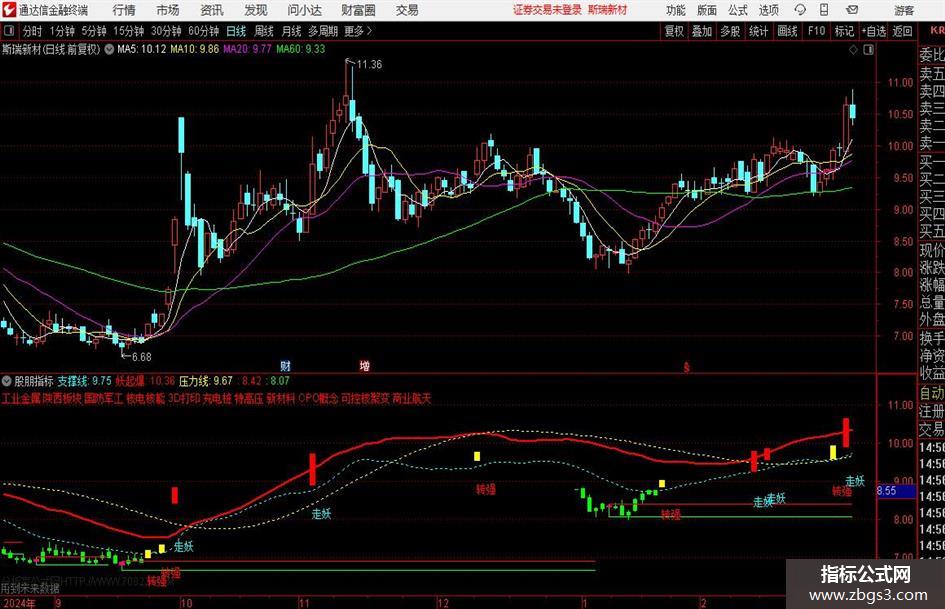The width and height of the screenshot is (945, 609).
Task: Click the 统计 toolbar button
Action: 758,31
